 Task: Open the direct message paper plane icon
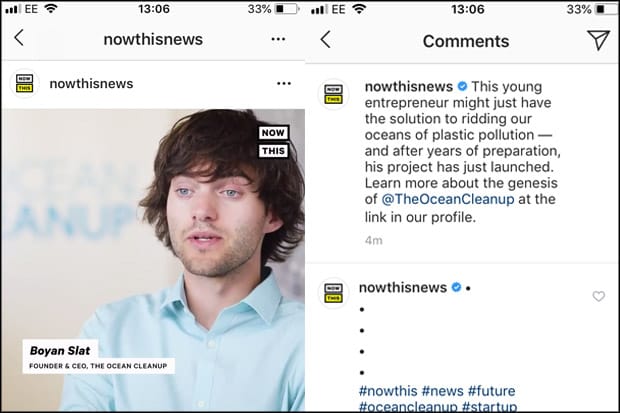(x=598, y=40)
